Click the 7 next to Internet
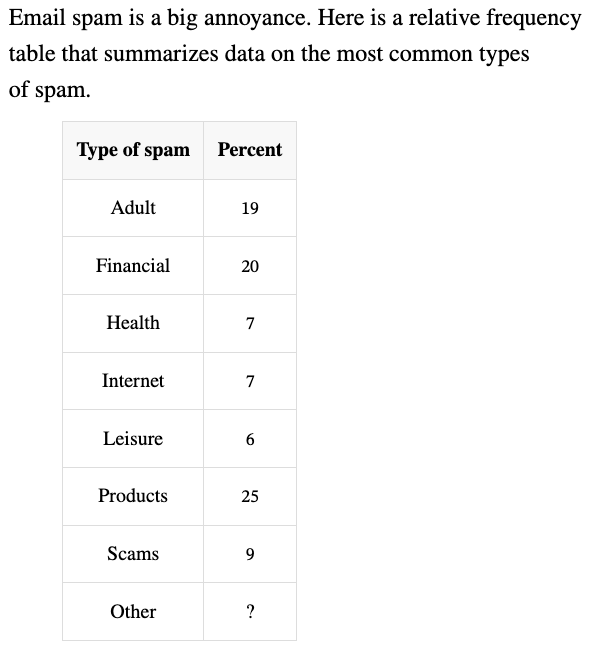Viewport: 590px width, 662px height. click(250, 381)
